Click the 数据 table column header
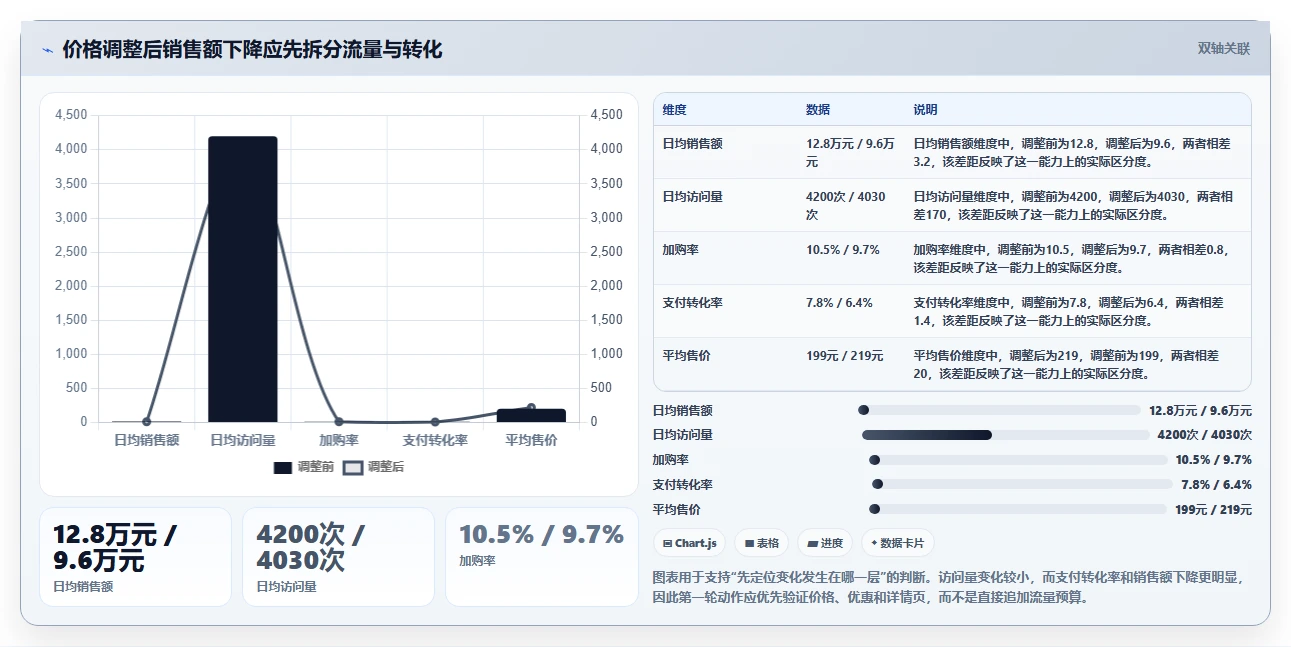Image resolution: width=1291 pixels, height=647 pixels. coord(818,110)
